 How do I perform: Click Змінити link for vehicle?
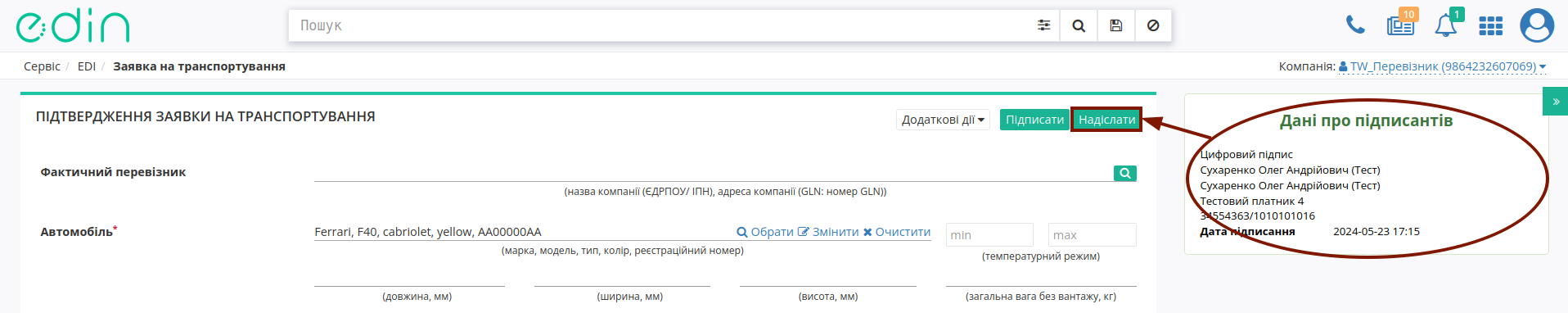coord(828,232)
